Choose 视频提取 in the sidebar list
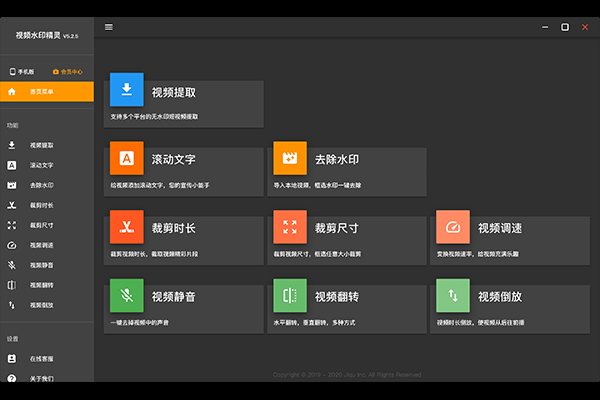 42,145
